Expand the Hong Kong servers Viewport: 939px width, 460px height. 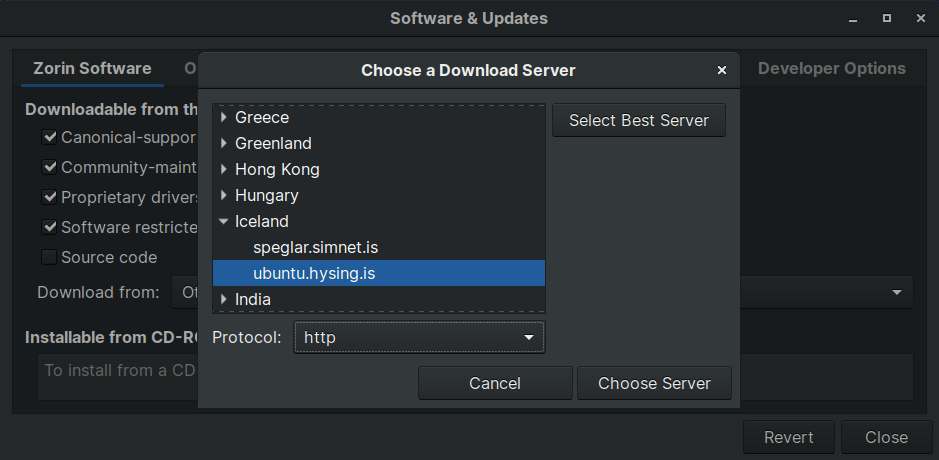coord(223,170)
